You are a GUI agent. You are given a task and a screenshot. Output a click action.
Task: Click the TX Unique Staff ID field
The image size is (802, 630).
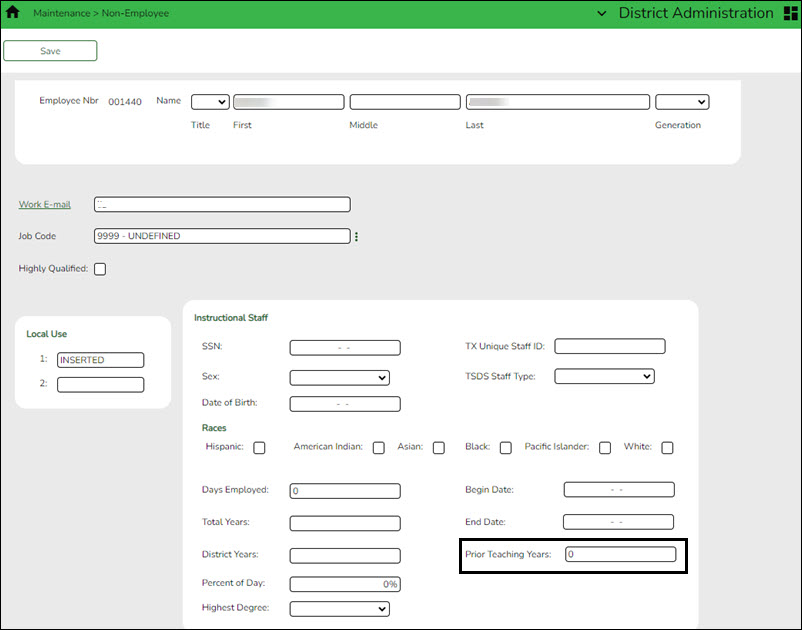click(x=609, y=347)
